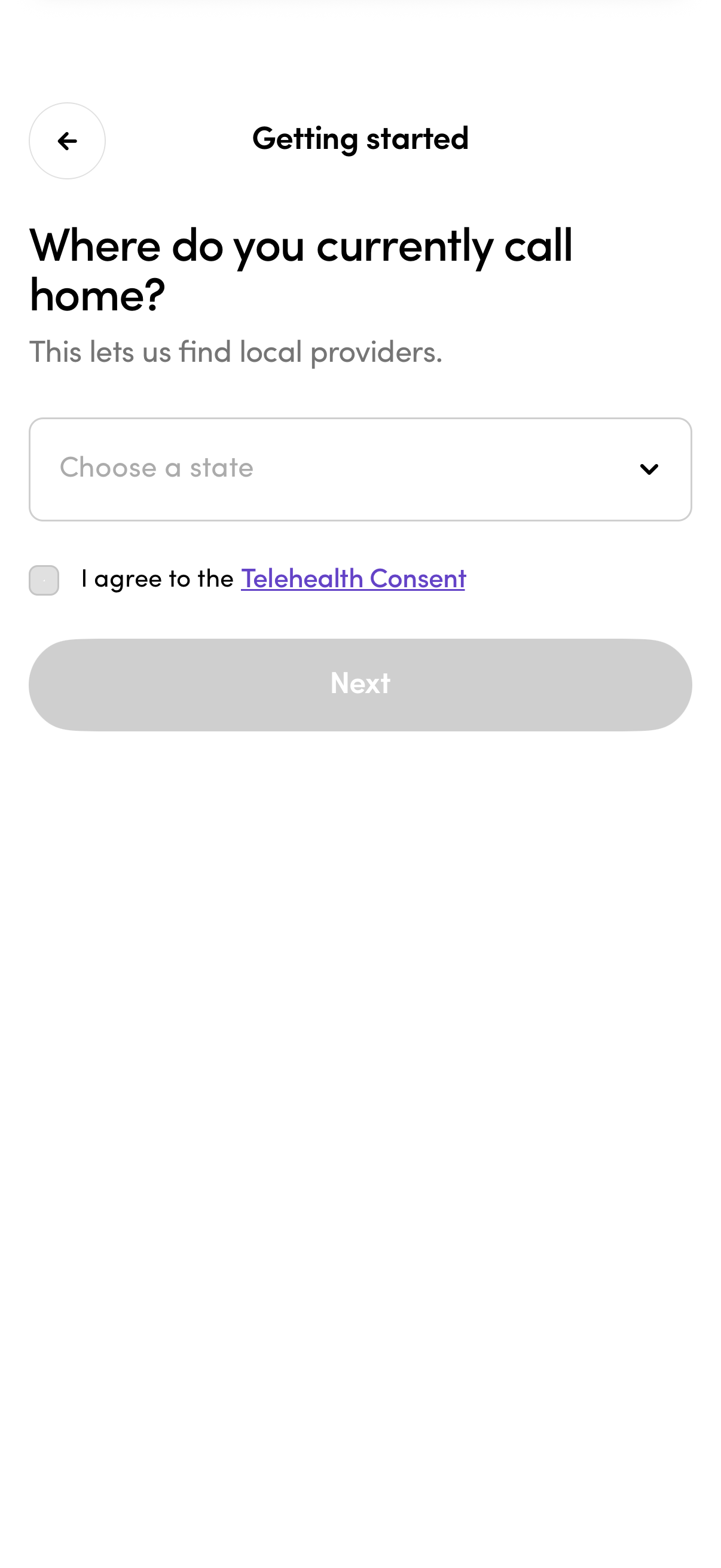Select the Getting started header title
721x1568 pixels.
pos(360,138)
